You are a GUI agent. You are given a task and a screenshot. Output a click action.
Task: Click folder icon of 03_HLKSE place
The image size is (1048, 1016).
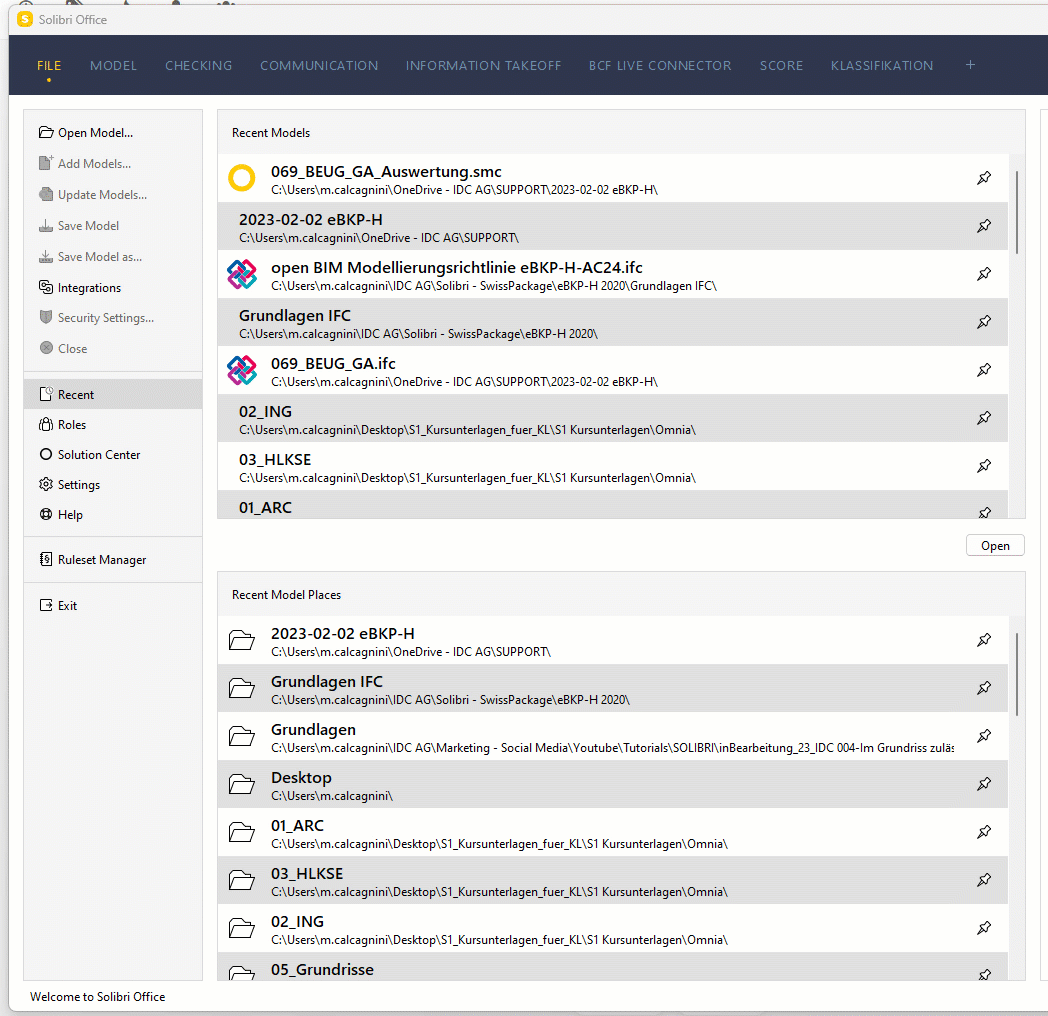[x=241, y=880]
